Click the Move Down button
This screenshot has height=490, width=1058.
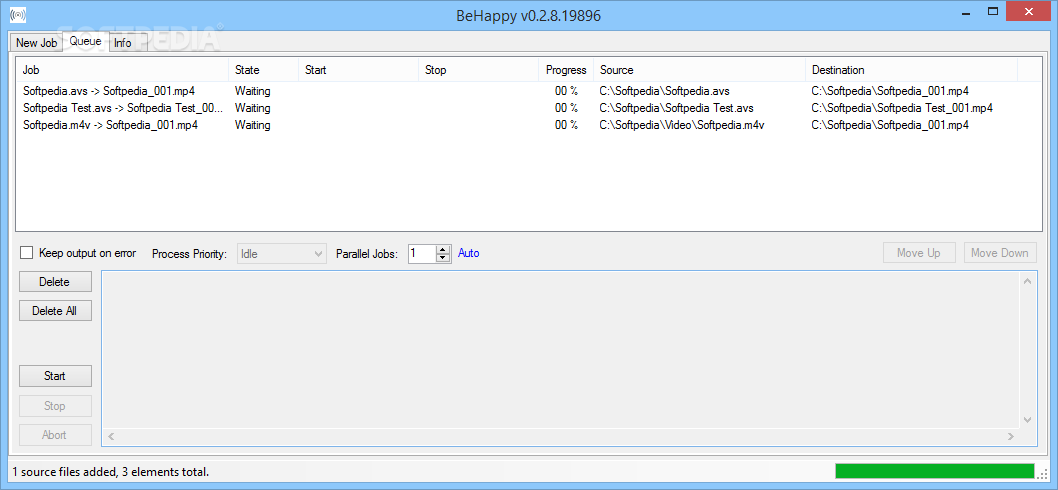(1000, 253)
